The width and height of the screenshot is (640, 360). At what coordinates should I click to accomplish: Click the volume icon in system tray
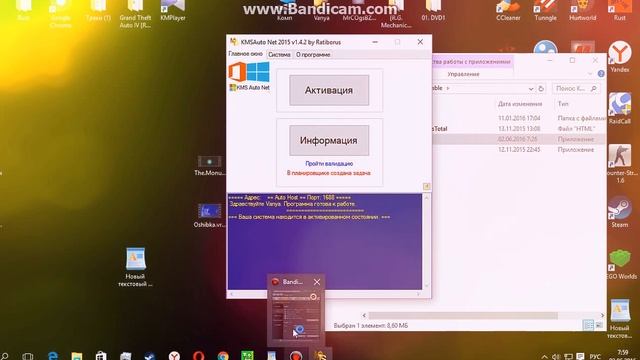(556, 356)
